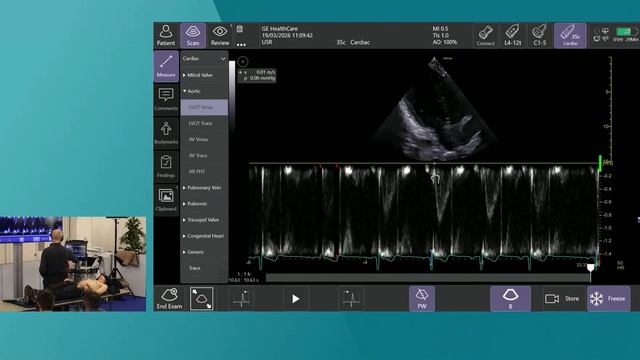Expand the Pulmonary Vein group
This screenshot has height=360, width=640.
coord(204,188)
